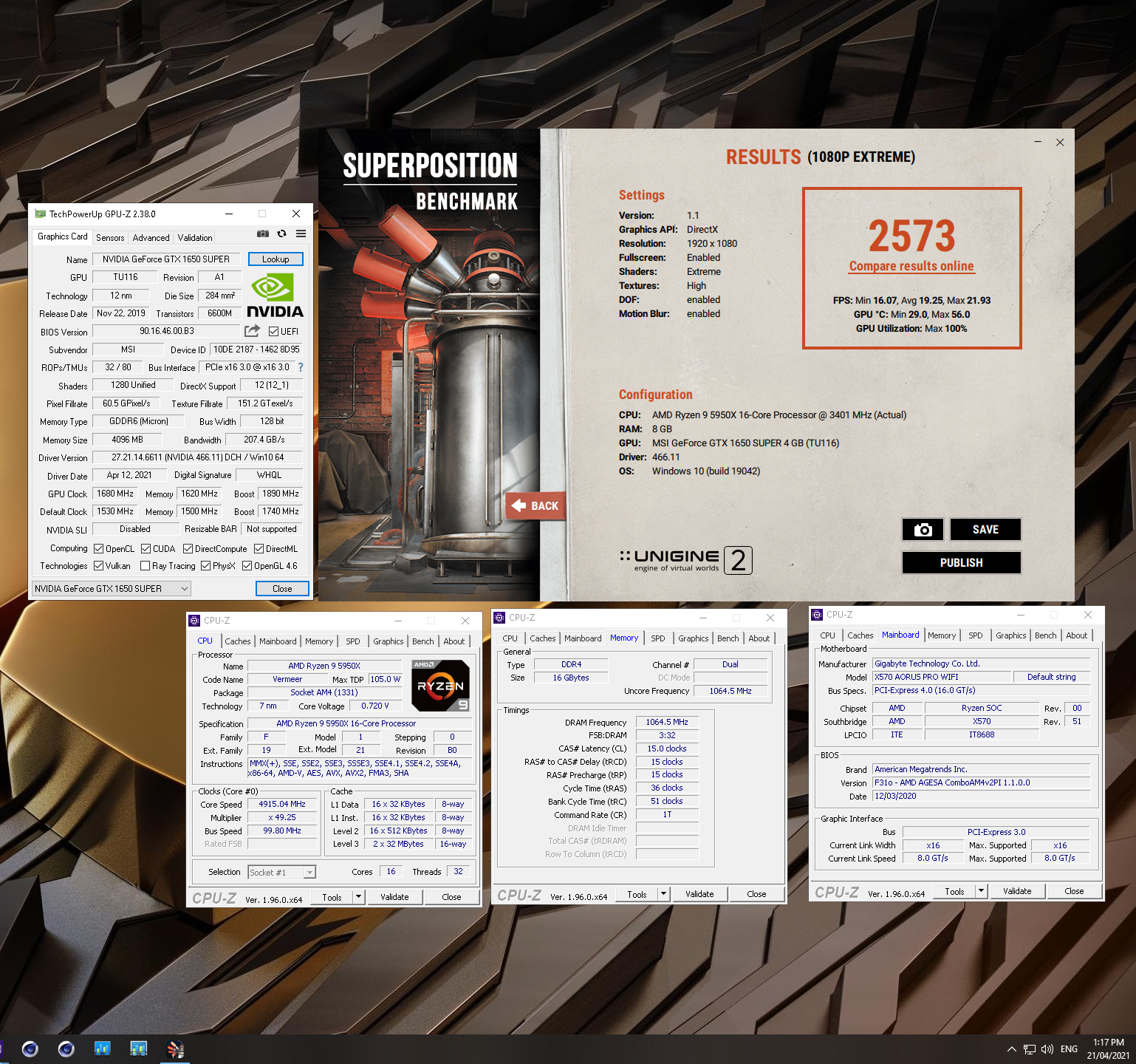
Task: Open SPD tab in CPU-Z Memory window
Action: [x=658, y=638]
